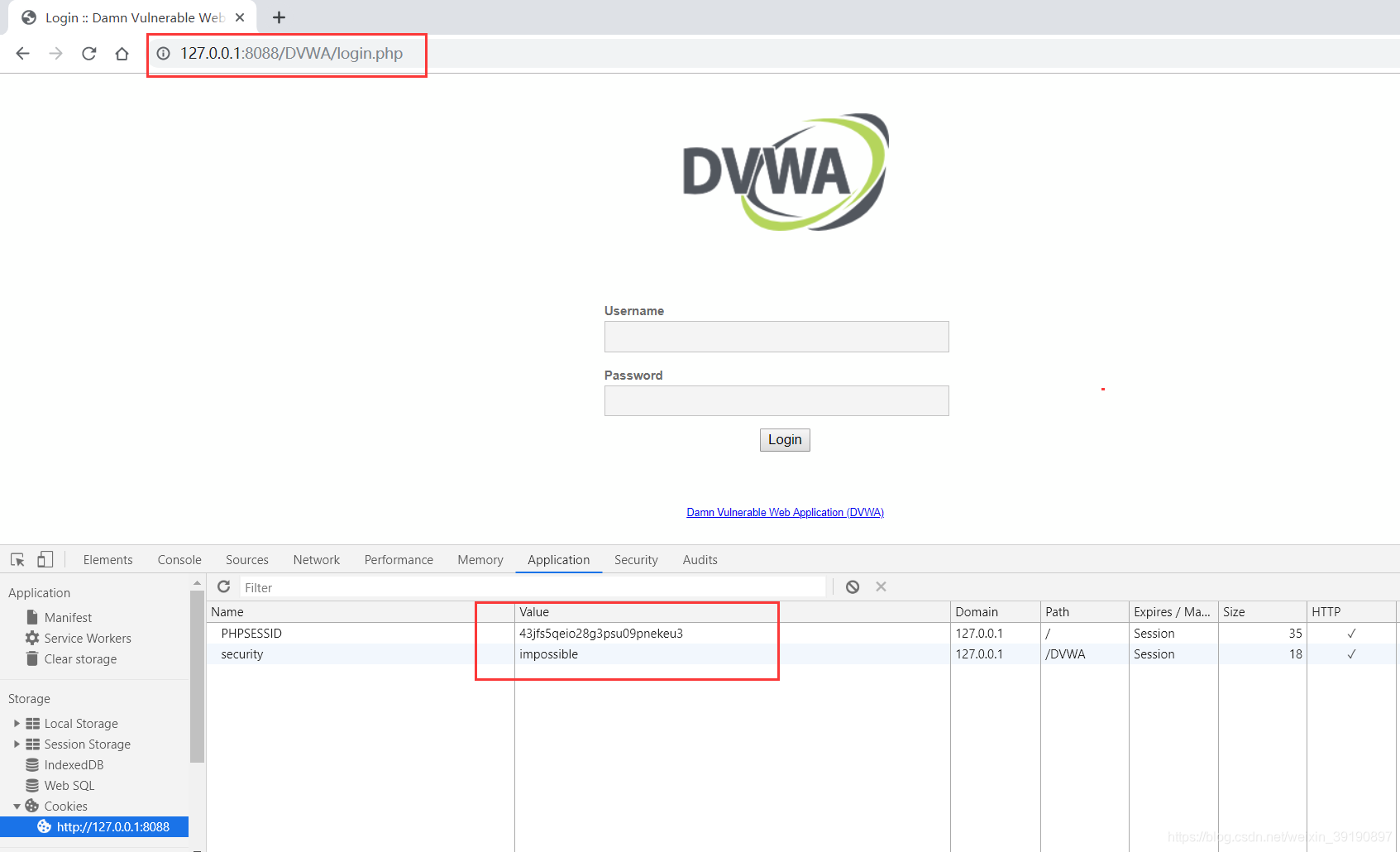This screenshot has width=1400, height=852.
Task: Clear all cookies with the block icon
Action: pos(853,586)
